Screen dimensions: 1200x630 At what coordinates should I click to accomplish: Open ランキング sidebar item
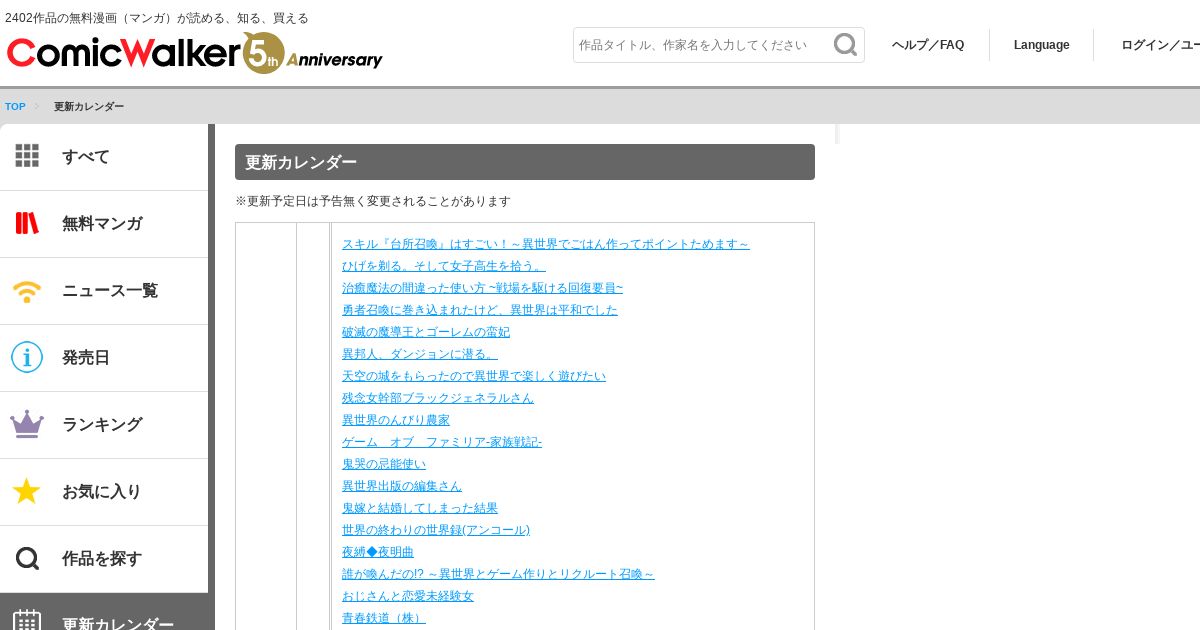tap(104, 425)
